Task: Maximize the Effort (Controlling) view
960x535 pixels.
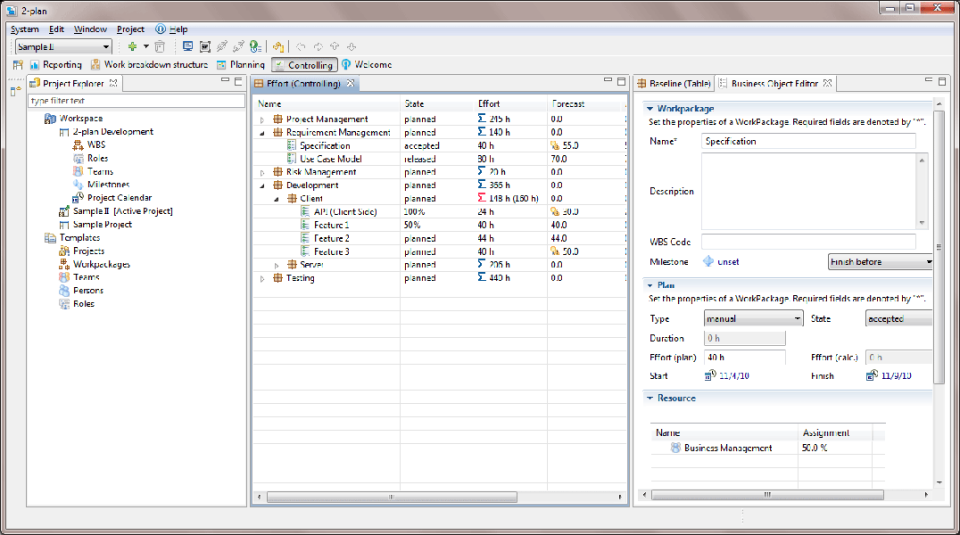Action: tap(621, 81)
